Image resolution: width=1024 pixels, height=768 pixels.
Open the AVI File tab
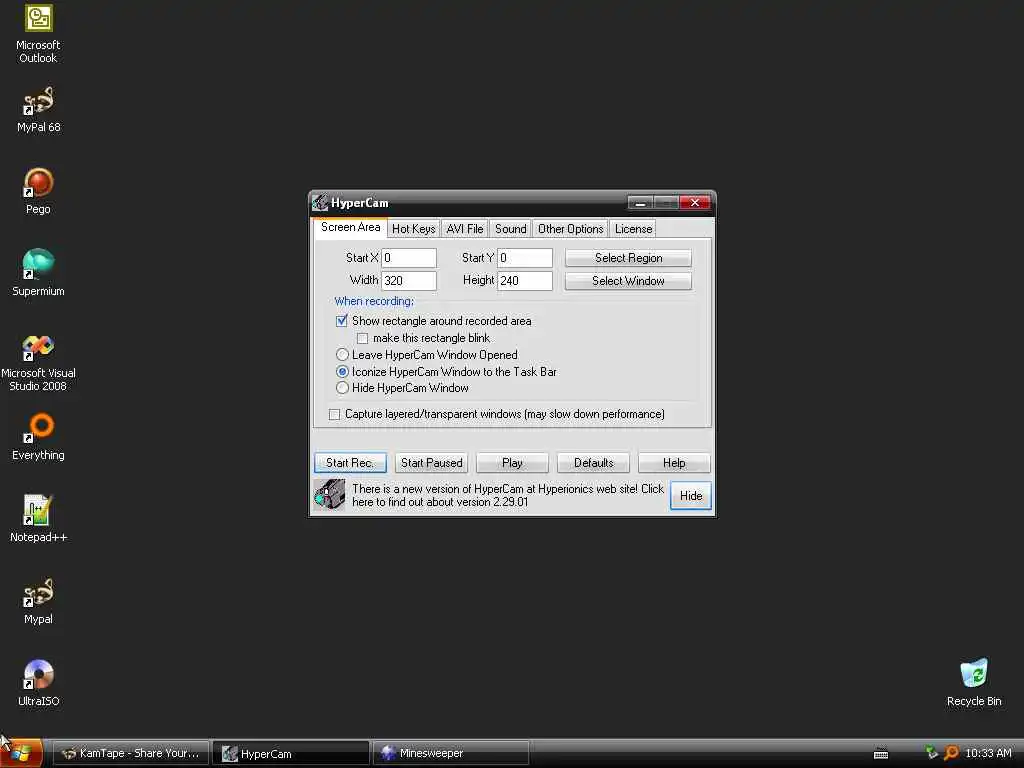click(464, 229)
